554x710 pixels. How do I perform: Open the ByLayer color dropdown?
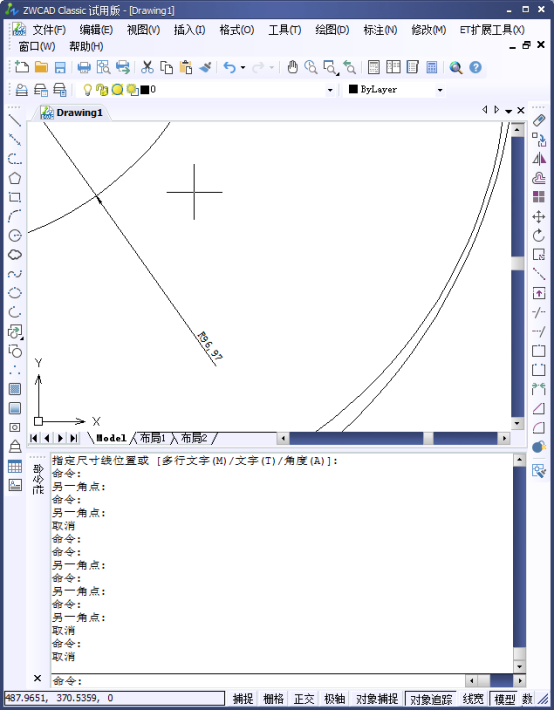[x=439, y=90]
